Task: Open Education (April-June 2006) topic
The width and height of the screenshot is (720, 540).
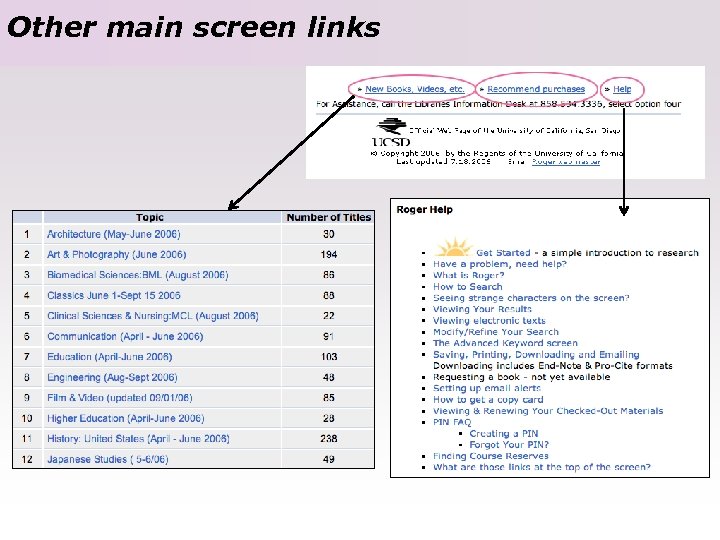Action: coord(109,357)
